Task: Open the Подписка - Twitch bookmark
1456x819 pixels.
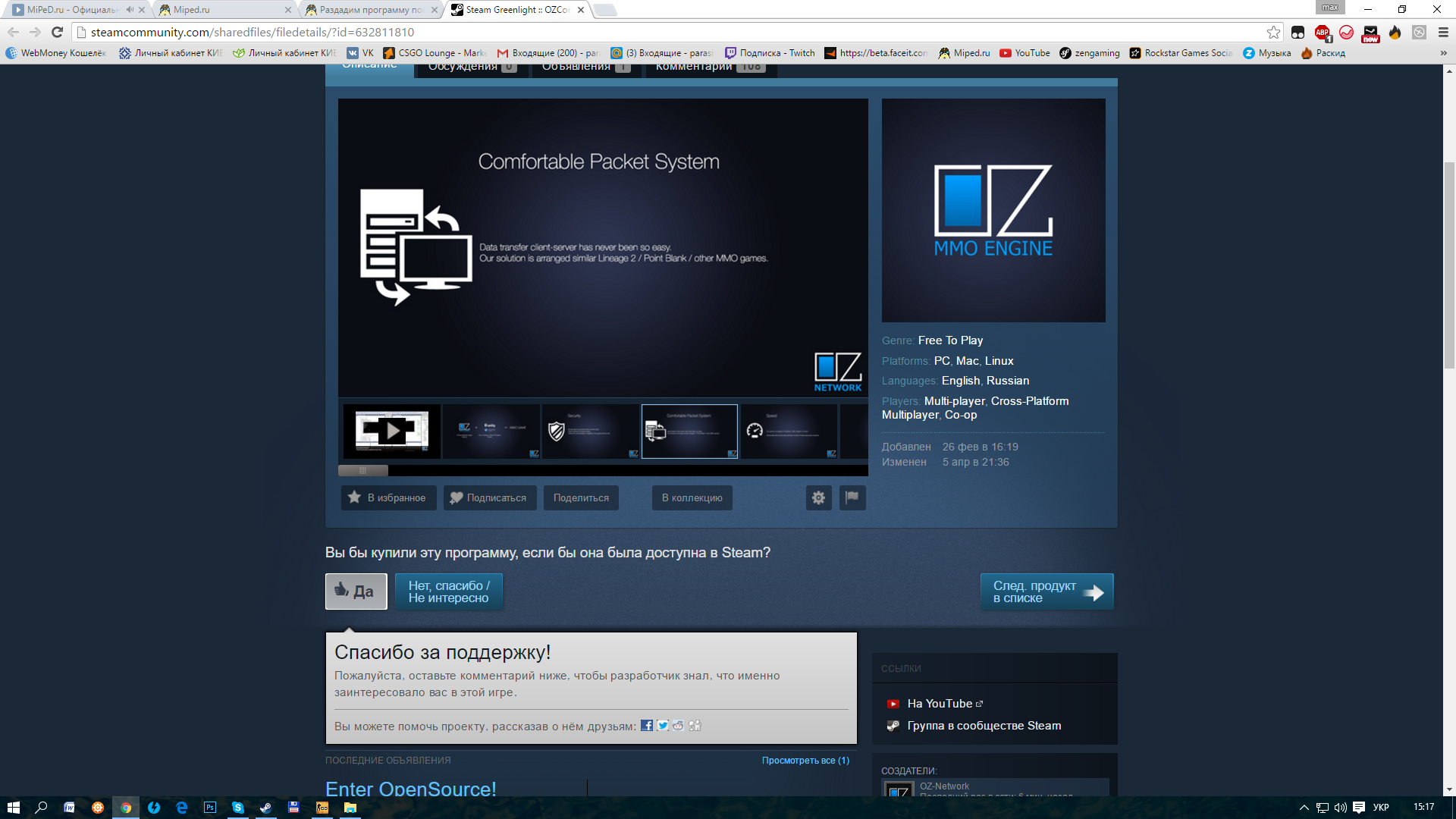Action: tap(770, 53)
